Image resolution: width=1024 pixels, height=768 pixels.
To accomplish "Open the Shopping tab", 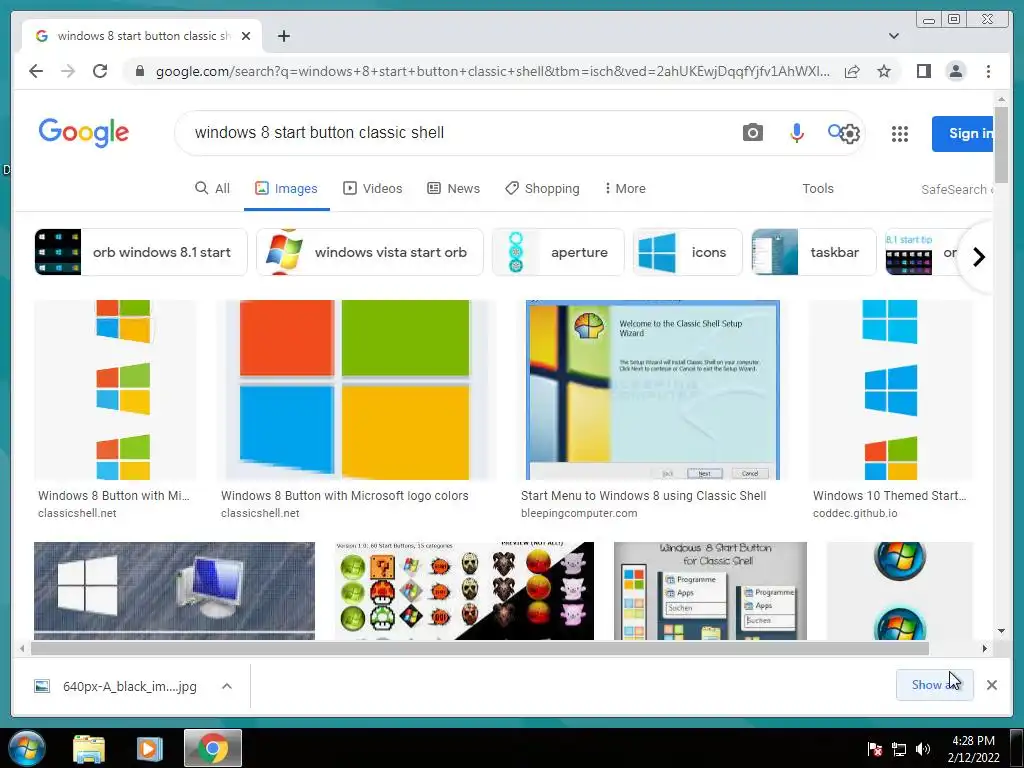I will click(542, 188).
